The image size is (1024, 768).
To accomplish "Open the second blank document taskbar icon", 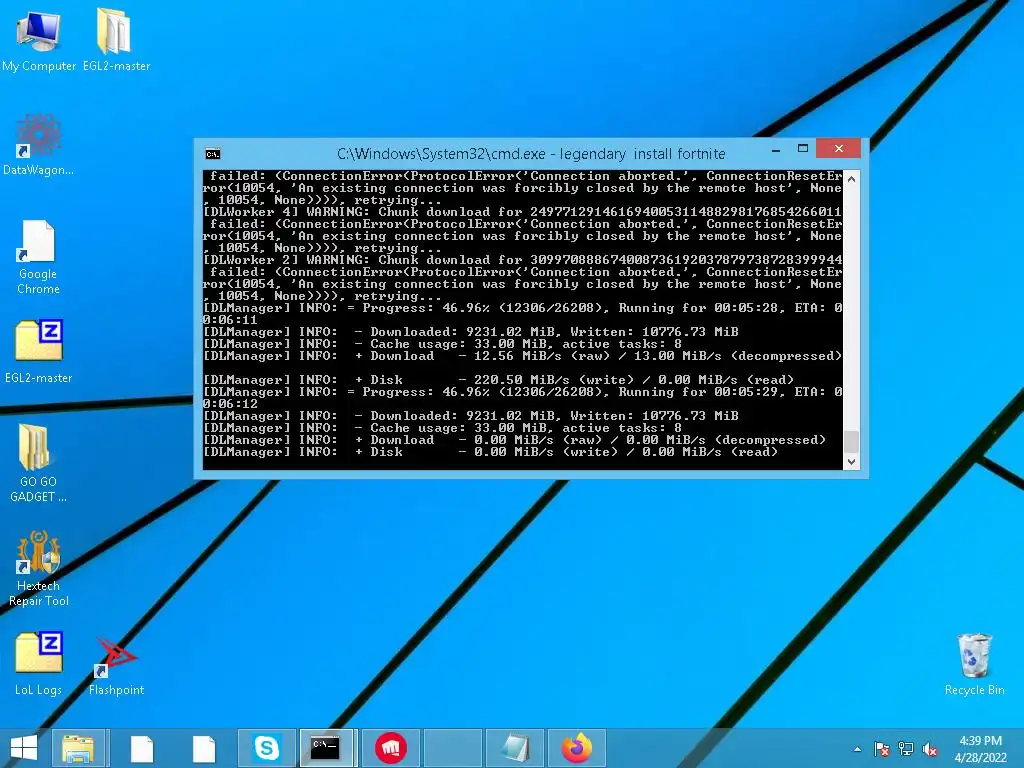I will (x=204, y=748).
